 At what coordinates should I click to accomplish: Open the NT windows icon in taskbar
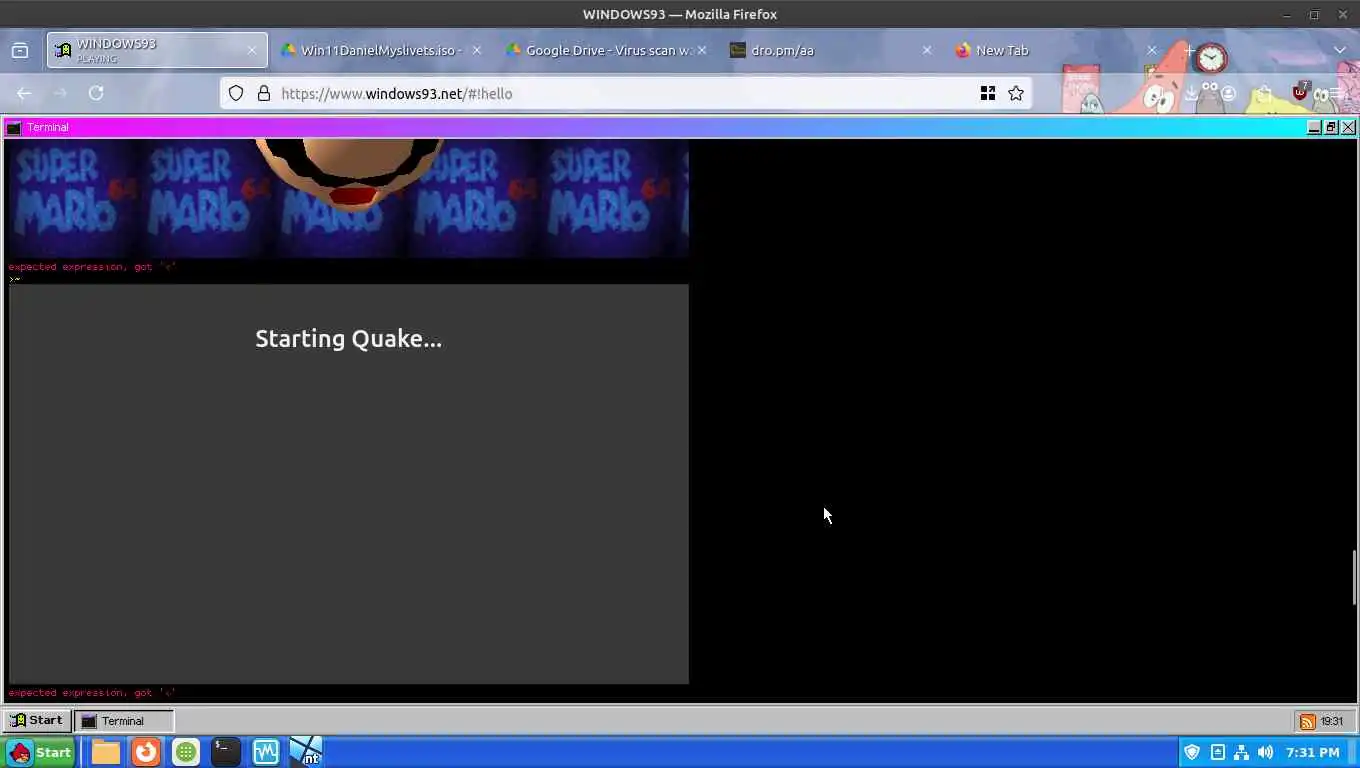[306, 752]
